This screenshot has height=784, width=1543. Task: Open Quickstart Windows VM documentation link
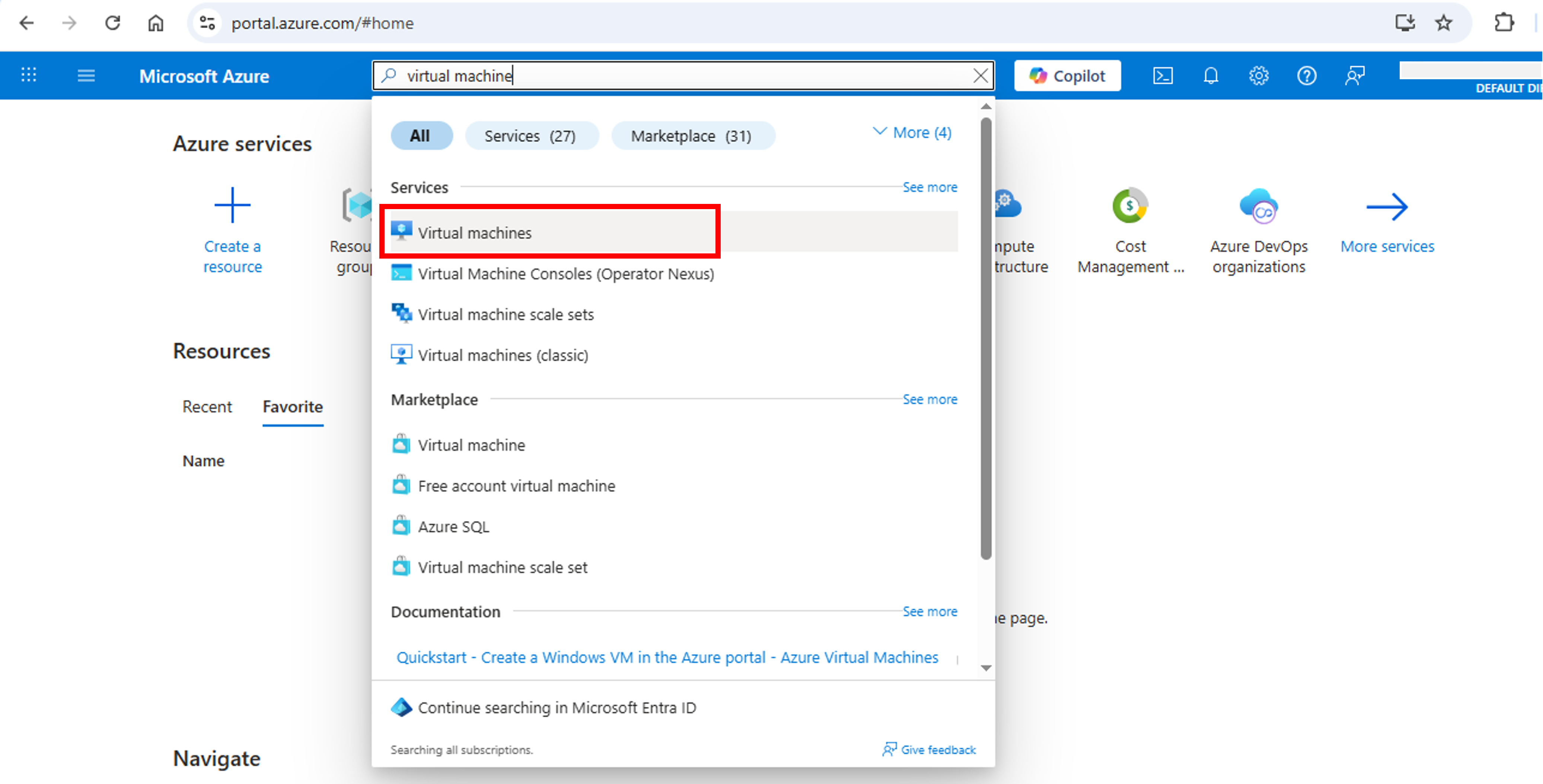click(667, 657)
